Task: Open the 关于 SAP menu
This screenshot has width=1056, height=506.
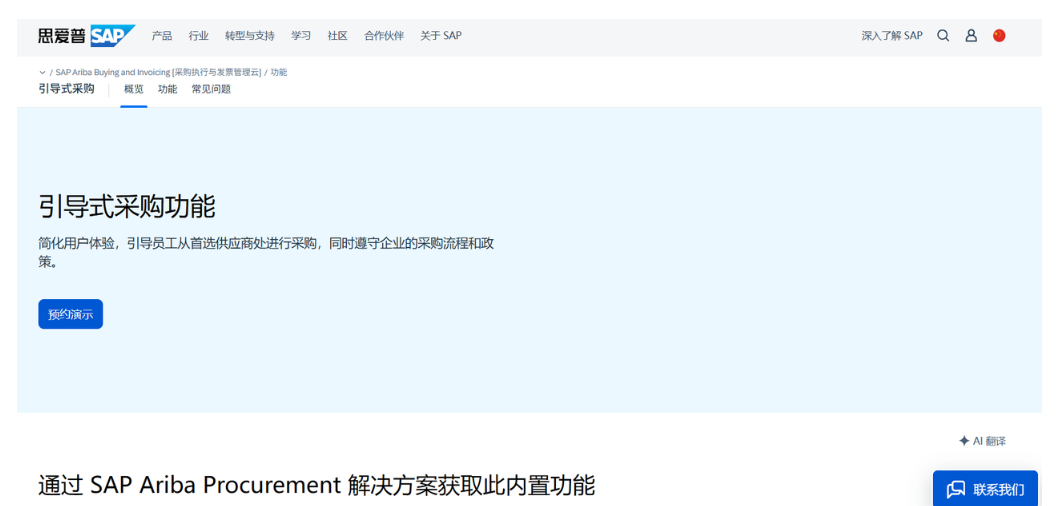Action: point(441,36)
